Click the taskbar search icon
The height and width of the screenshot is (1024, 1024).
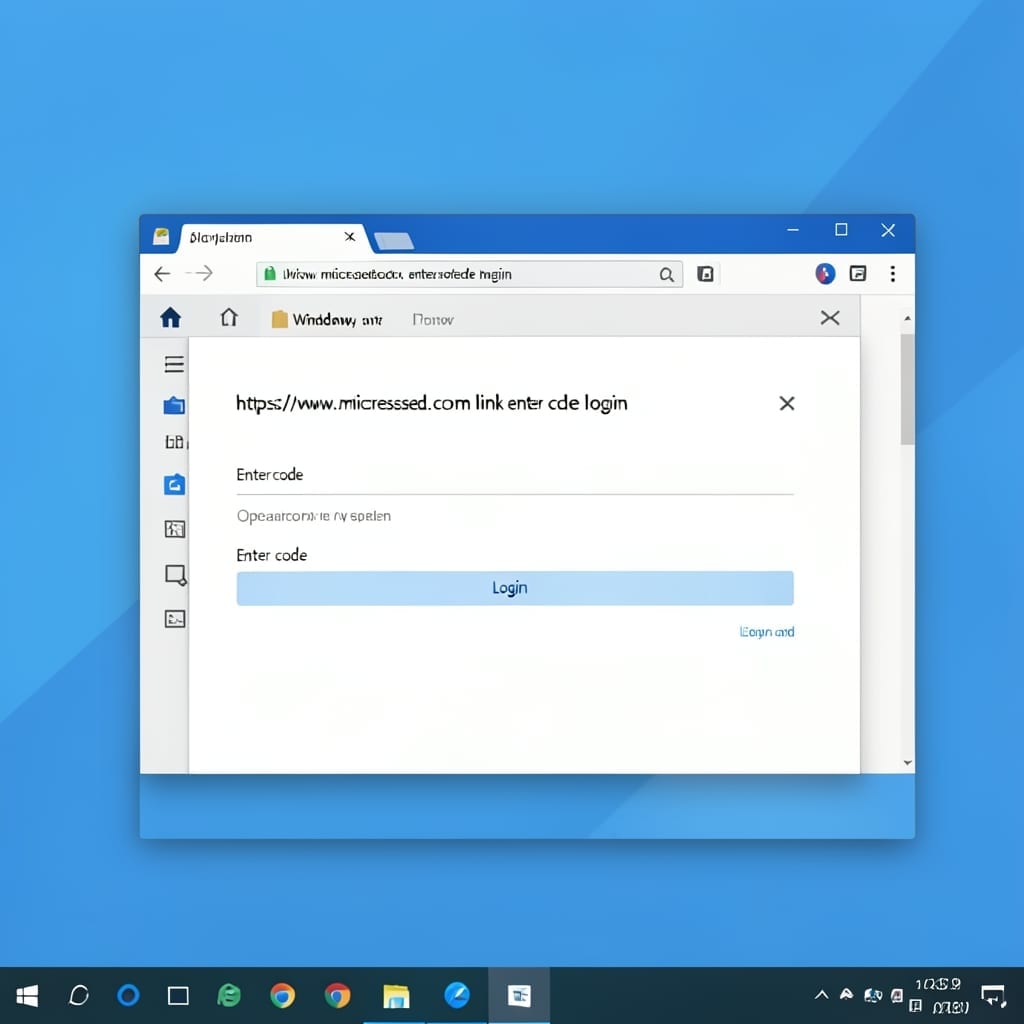click(78, 995)
